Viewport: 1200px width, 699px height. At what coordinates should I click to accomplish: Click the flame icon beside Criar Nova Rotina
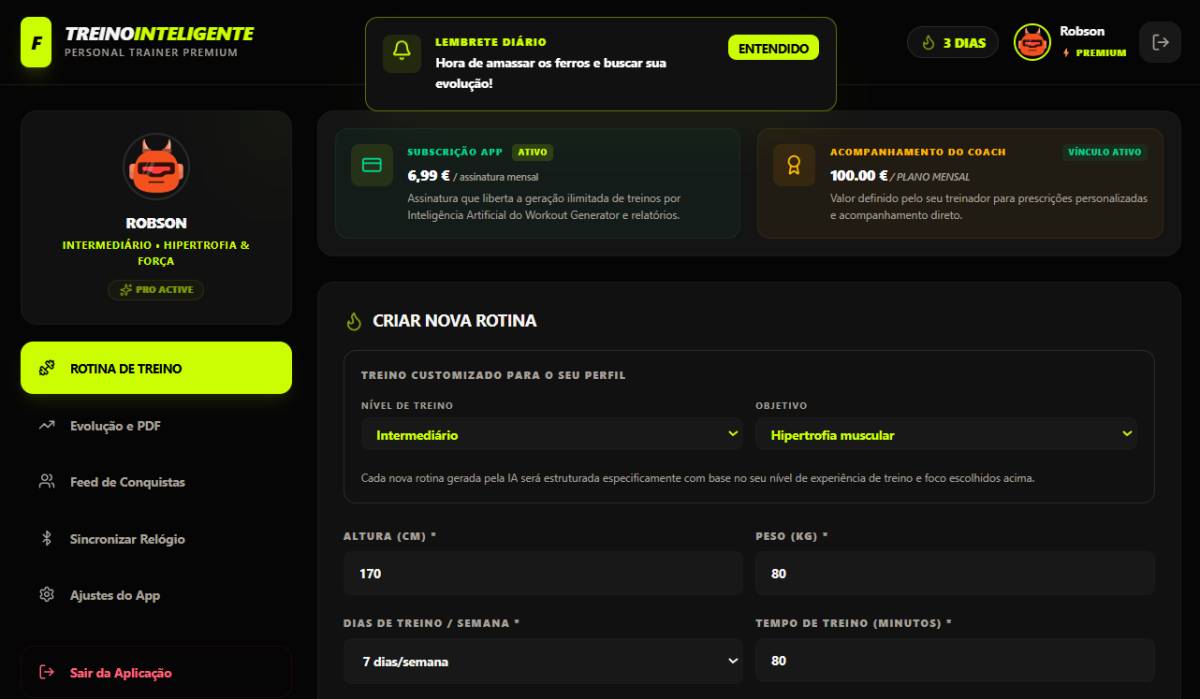[x=353, y=321]
